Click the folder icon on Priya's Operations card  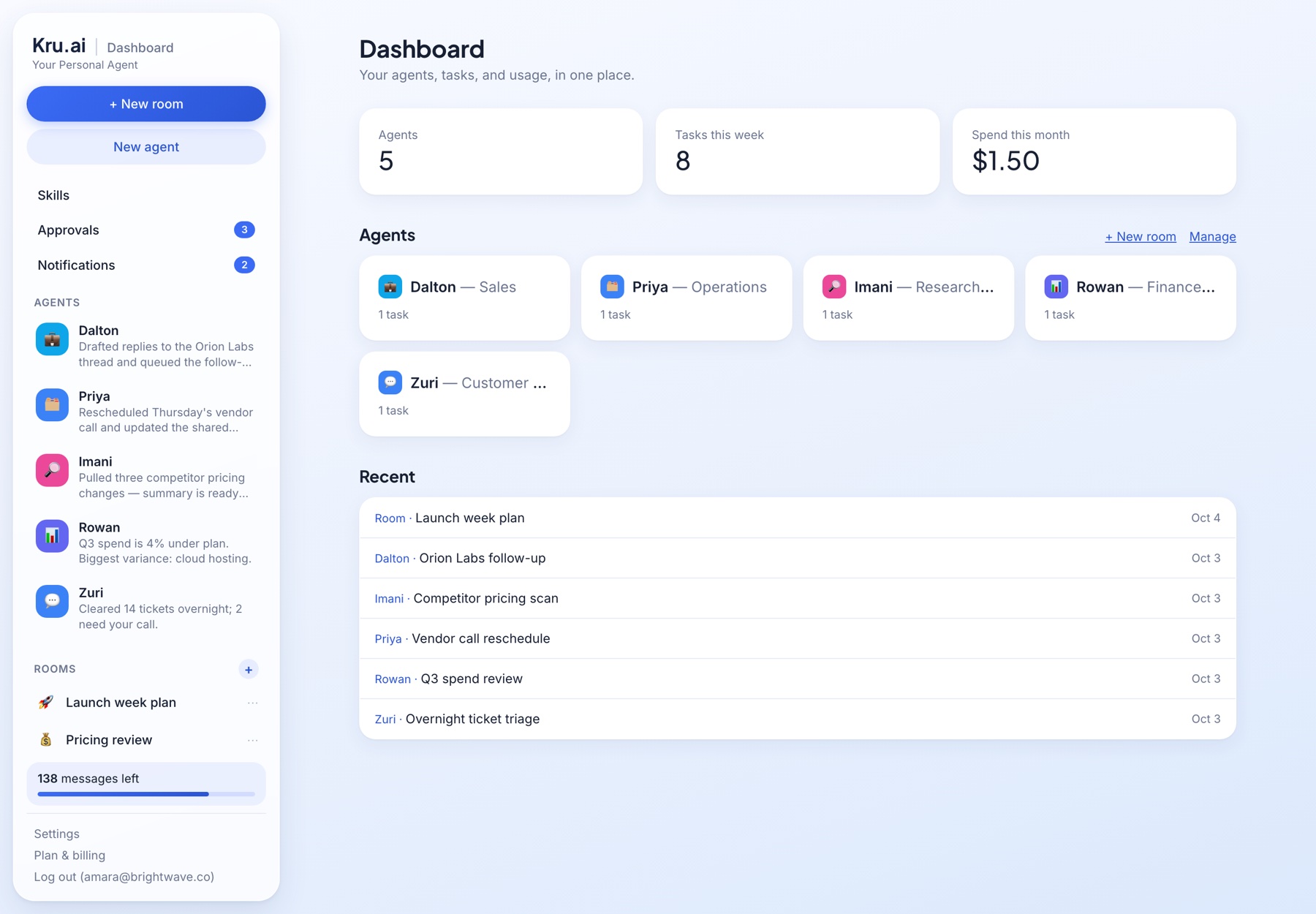click(612, 287)
